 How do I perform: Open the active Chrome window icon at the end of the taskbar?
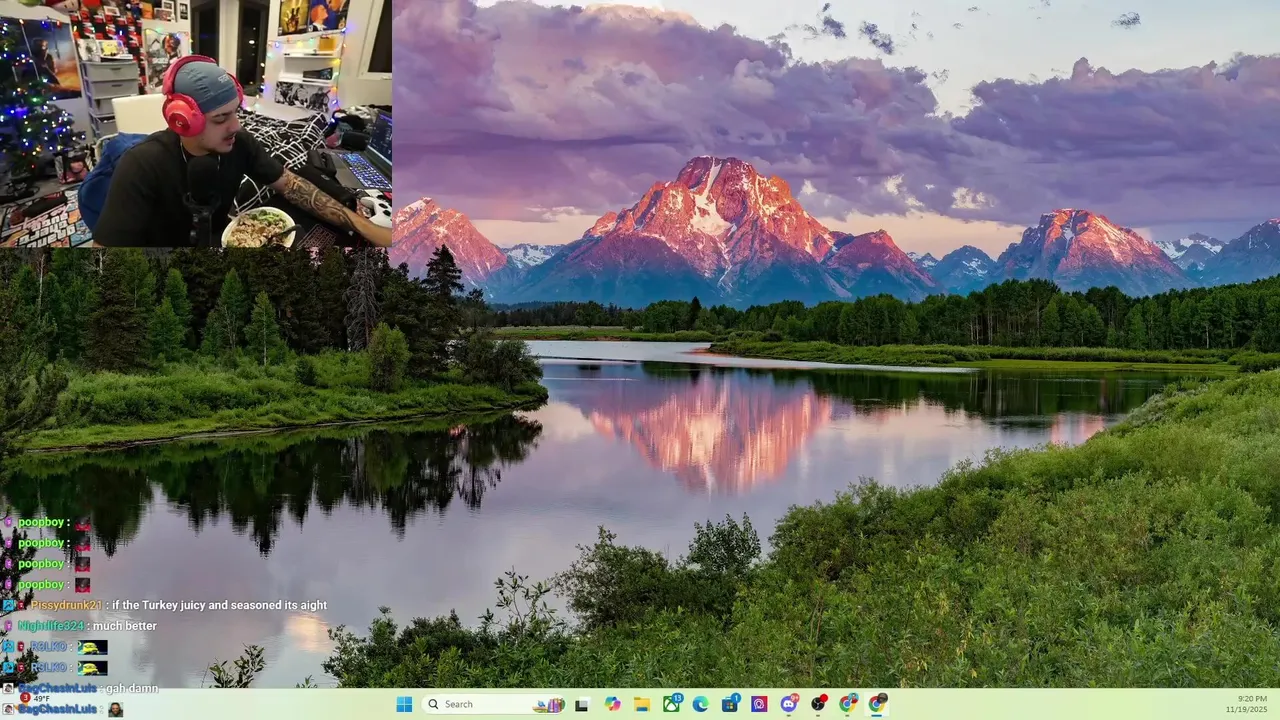pos(877,704)
